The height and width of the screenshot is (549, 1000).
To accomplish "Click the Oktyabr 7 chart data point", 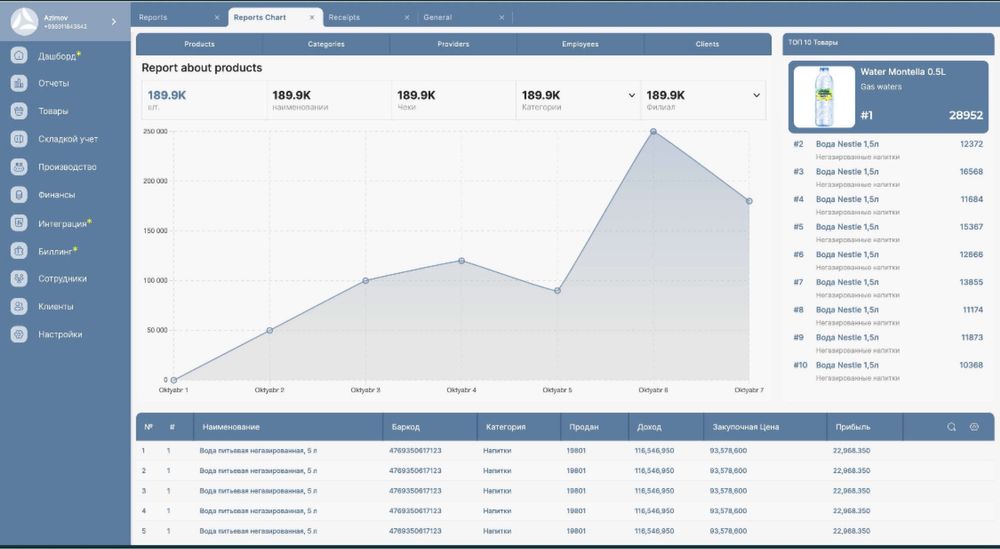I will coord(749,201).
